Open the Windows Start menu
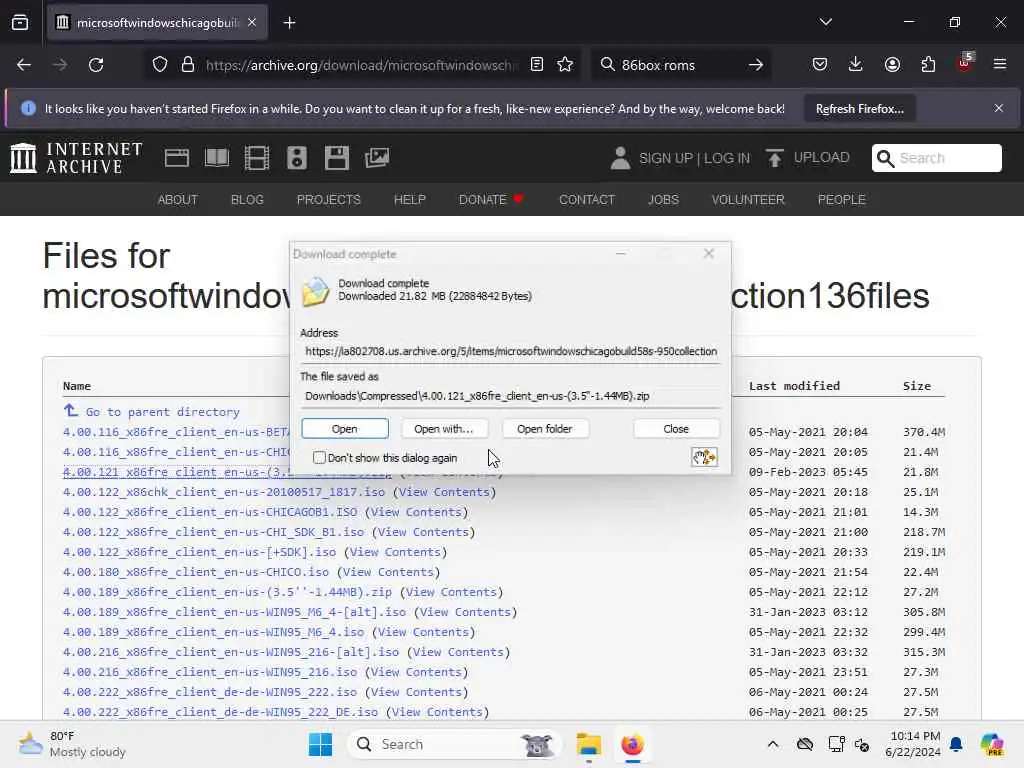 pos(320,744)
